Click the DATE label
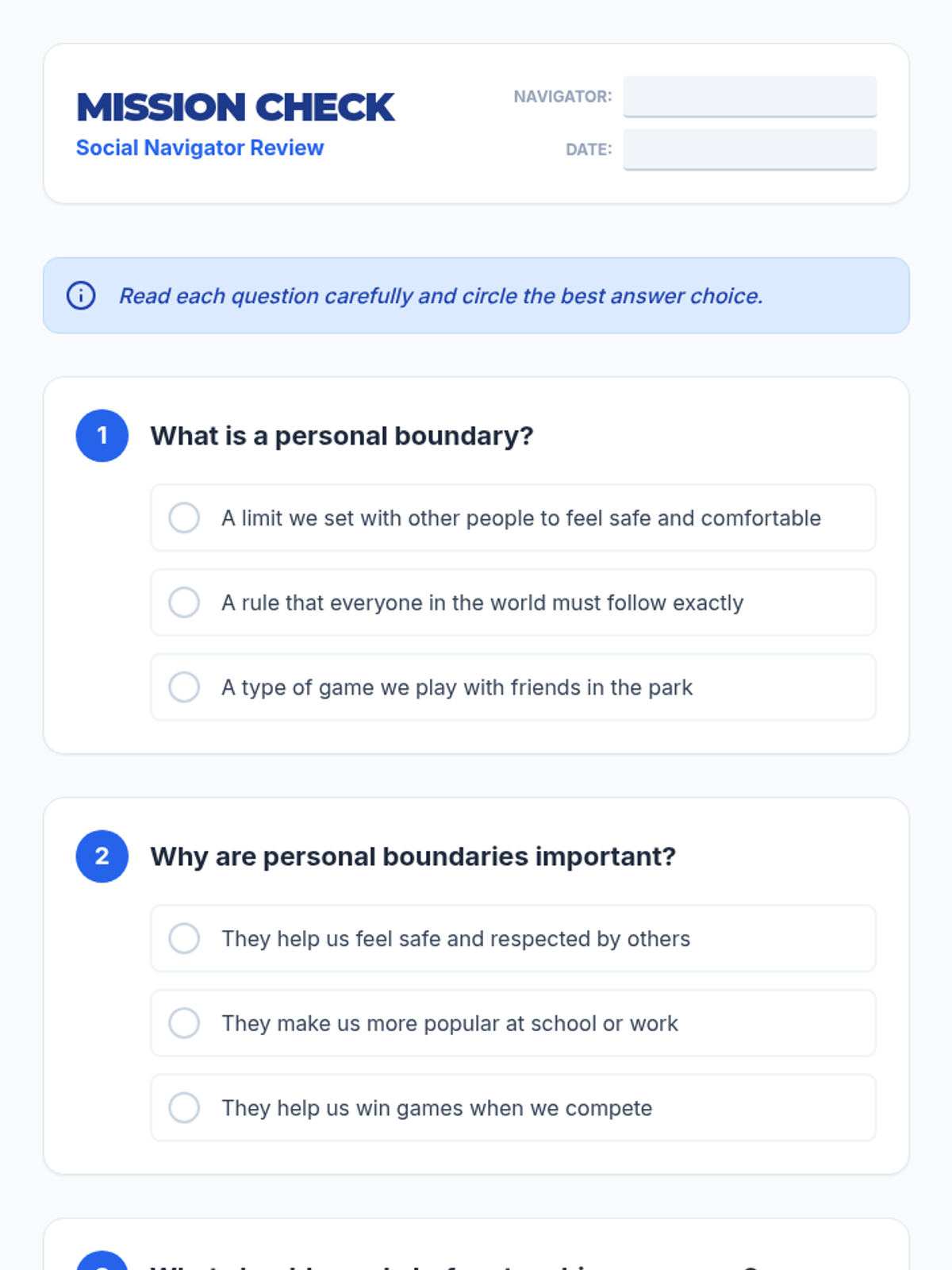This screenshot has height=1270, width=952. tap(588, 149)
